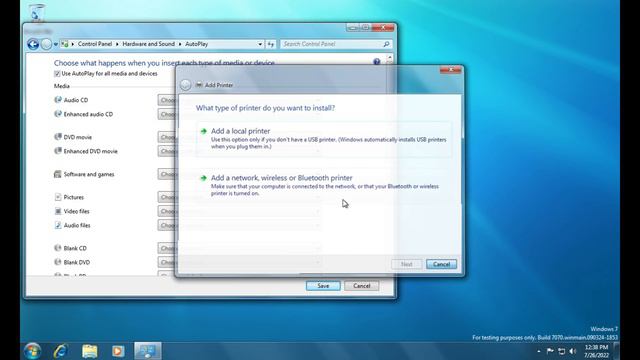
Task: Click Control Panel in the breadcrumb
Action: coord(95,44)
